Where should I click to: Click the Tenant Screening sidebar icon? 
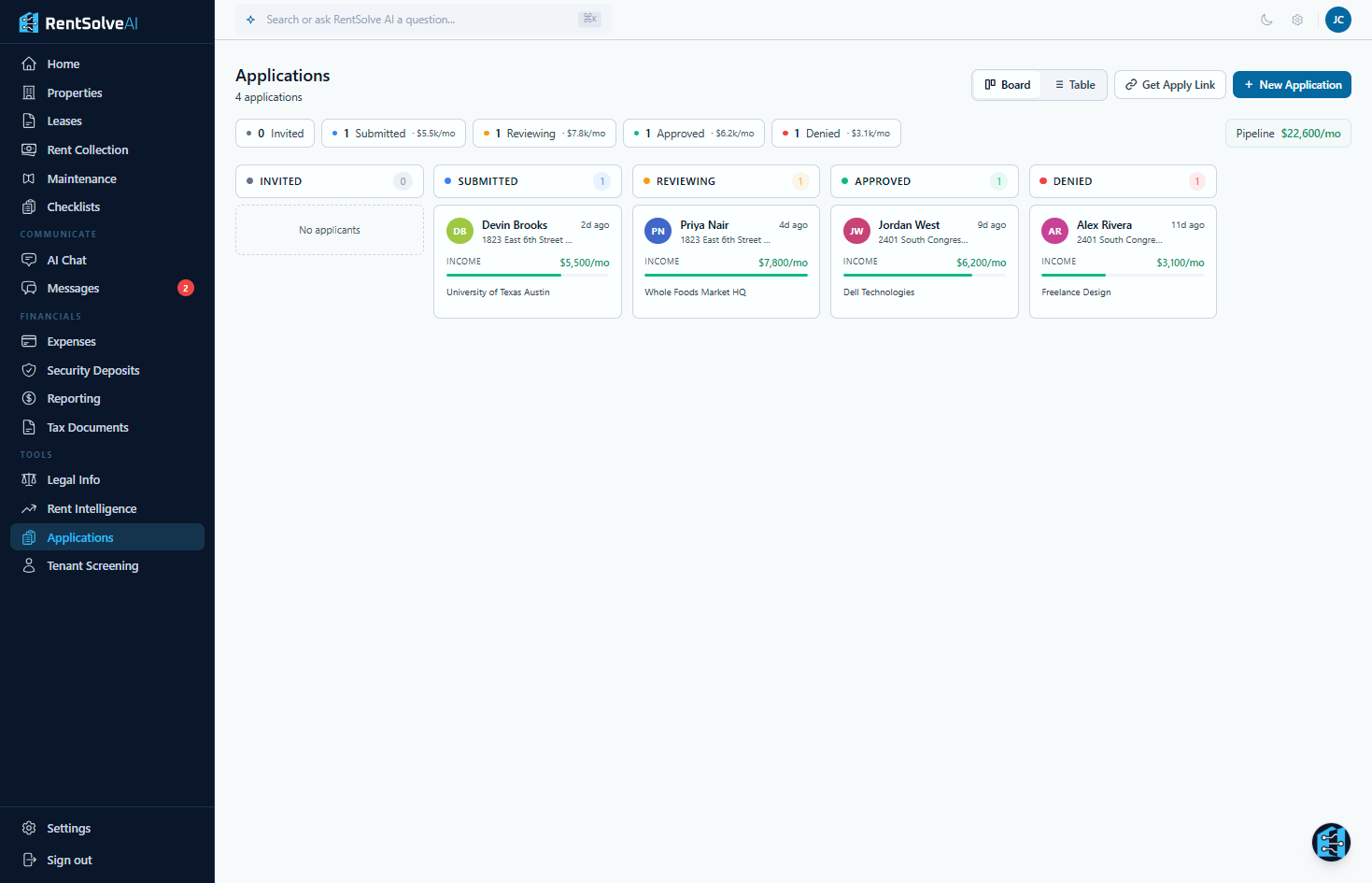coord(28,565)
